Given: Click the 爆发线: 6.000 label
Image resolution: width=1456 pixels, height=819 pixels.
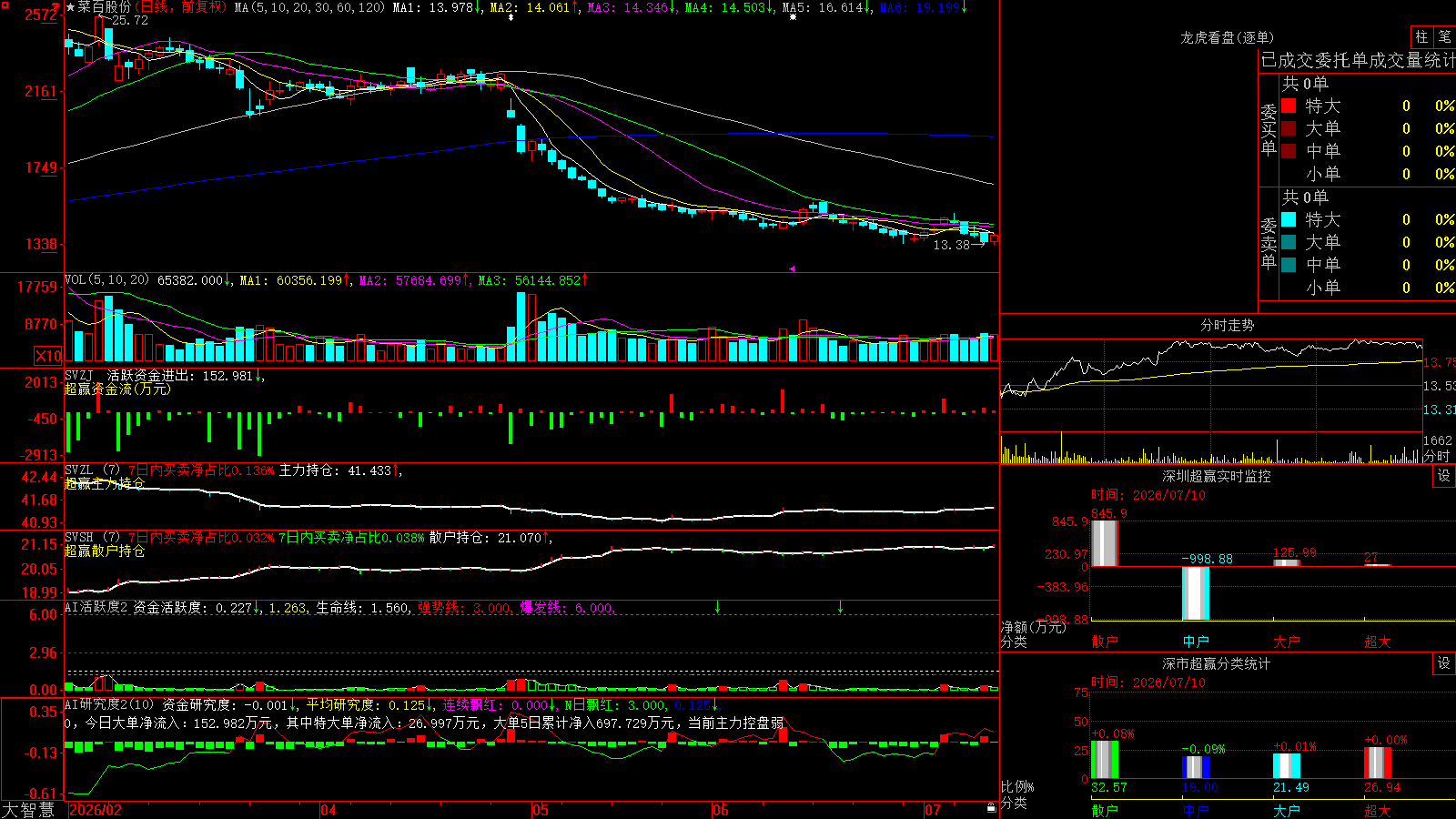Looking at the screenshot, I should tap(566, 608).
